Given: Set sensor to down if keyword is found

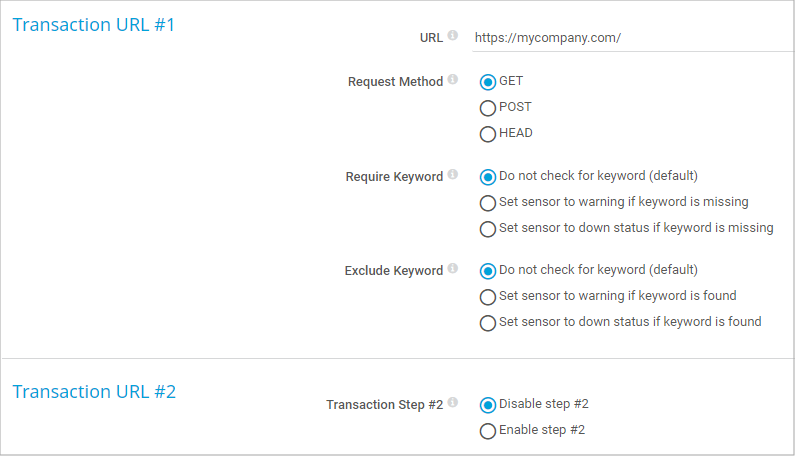Looking at the screenshot, I should tap(488, 323).
